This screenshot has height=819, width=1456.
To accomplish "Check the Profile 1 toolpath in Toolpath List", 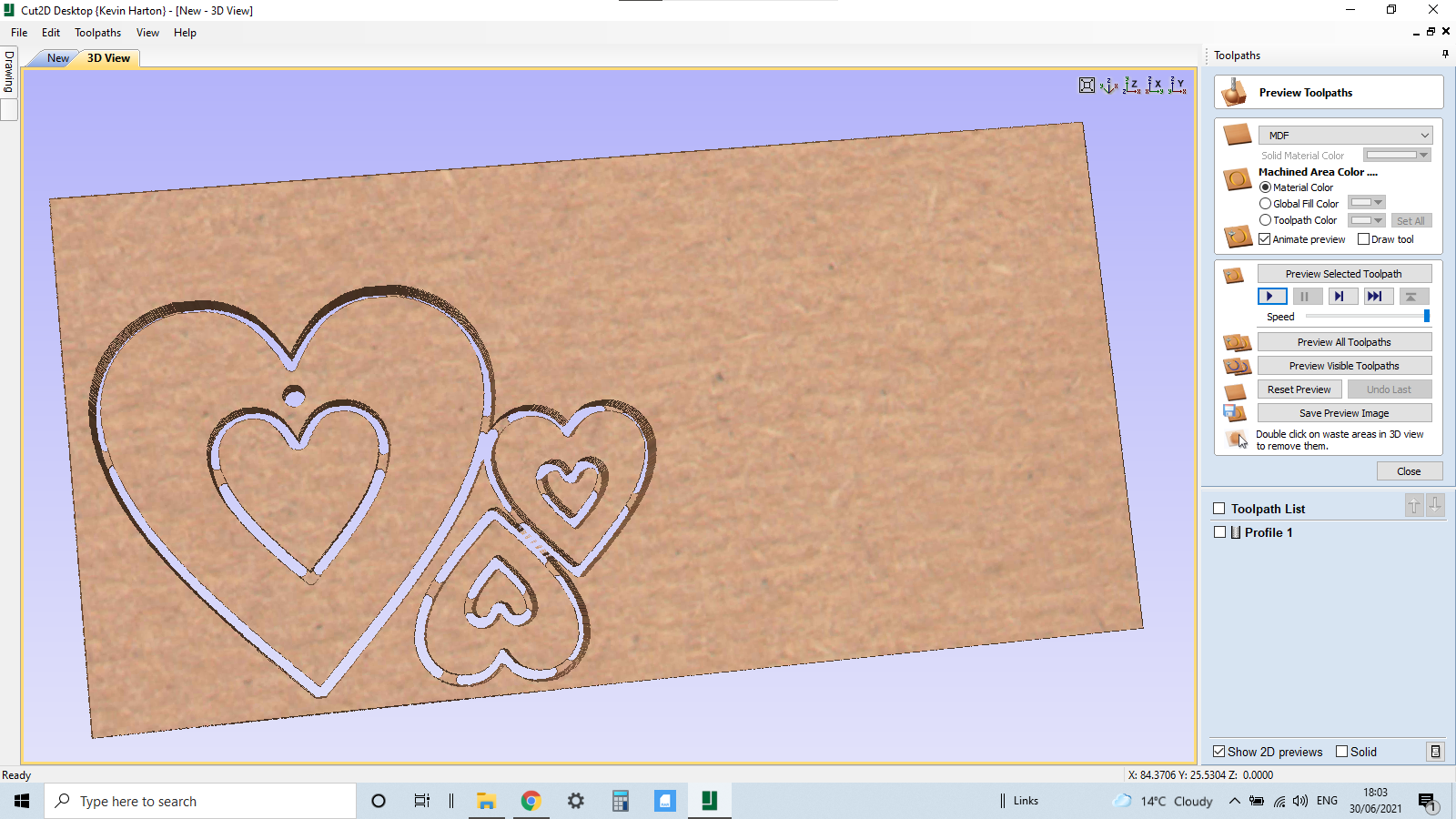I will 1220,531.
